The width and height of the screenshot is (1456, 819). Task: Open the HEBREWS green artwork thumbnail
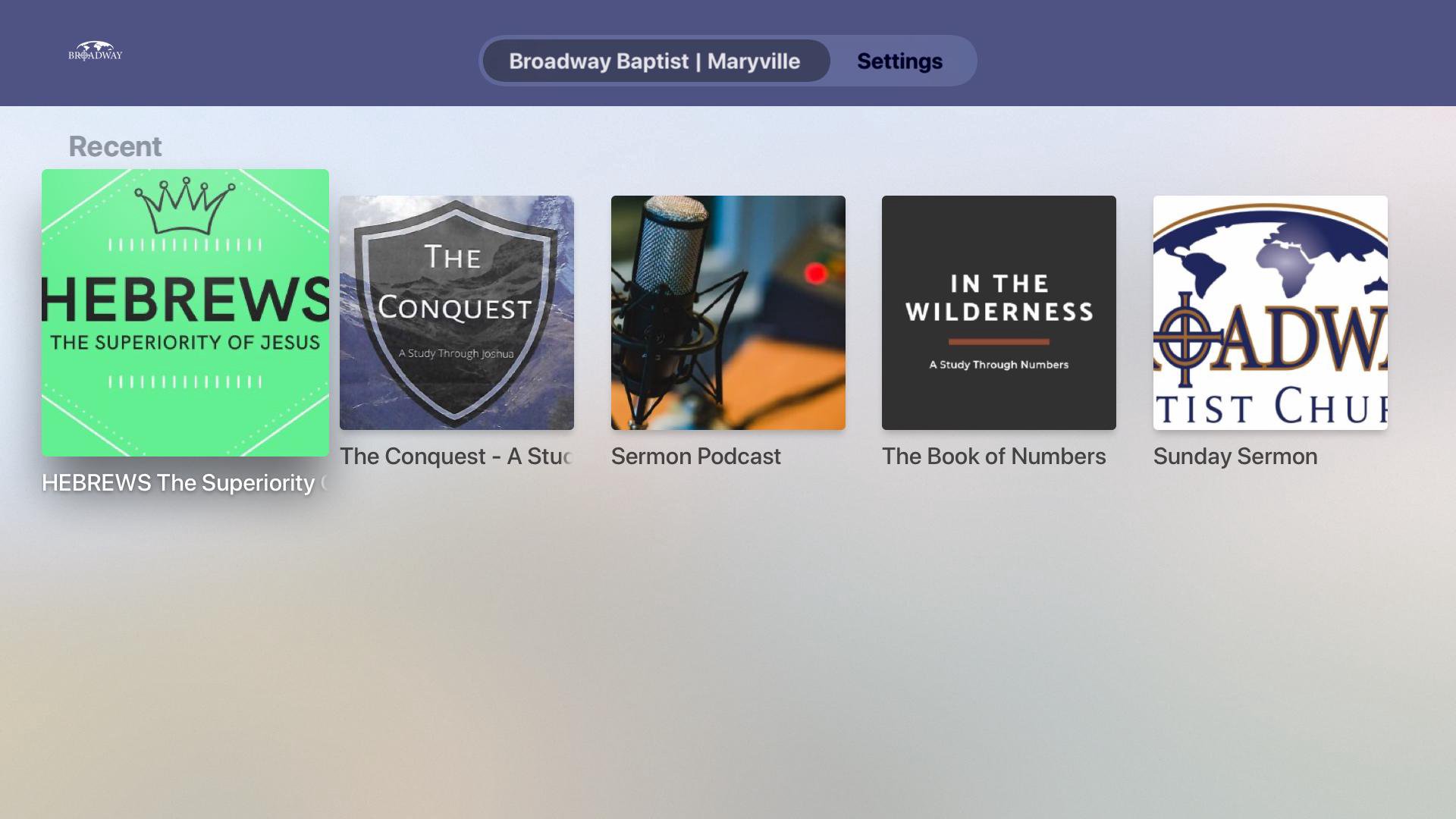tap(185, 312)
